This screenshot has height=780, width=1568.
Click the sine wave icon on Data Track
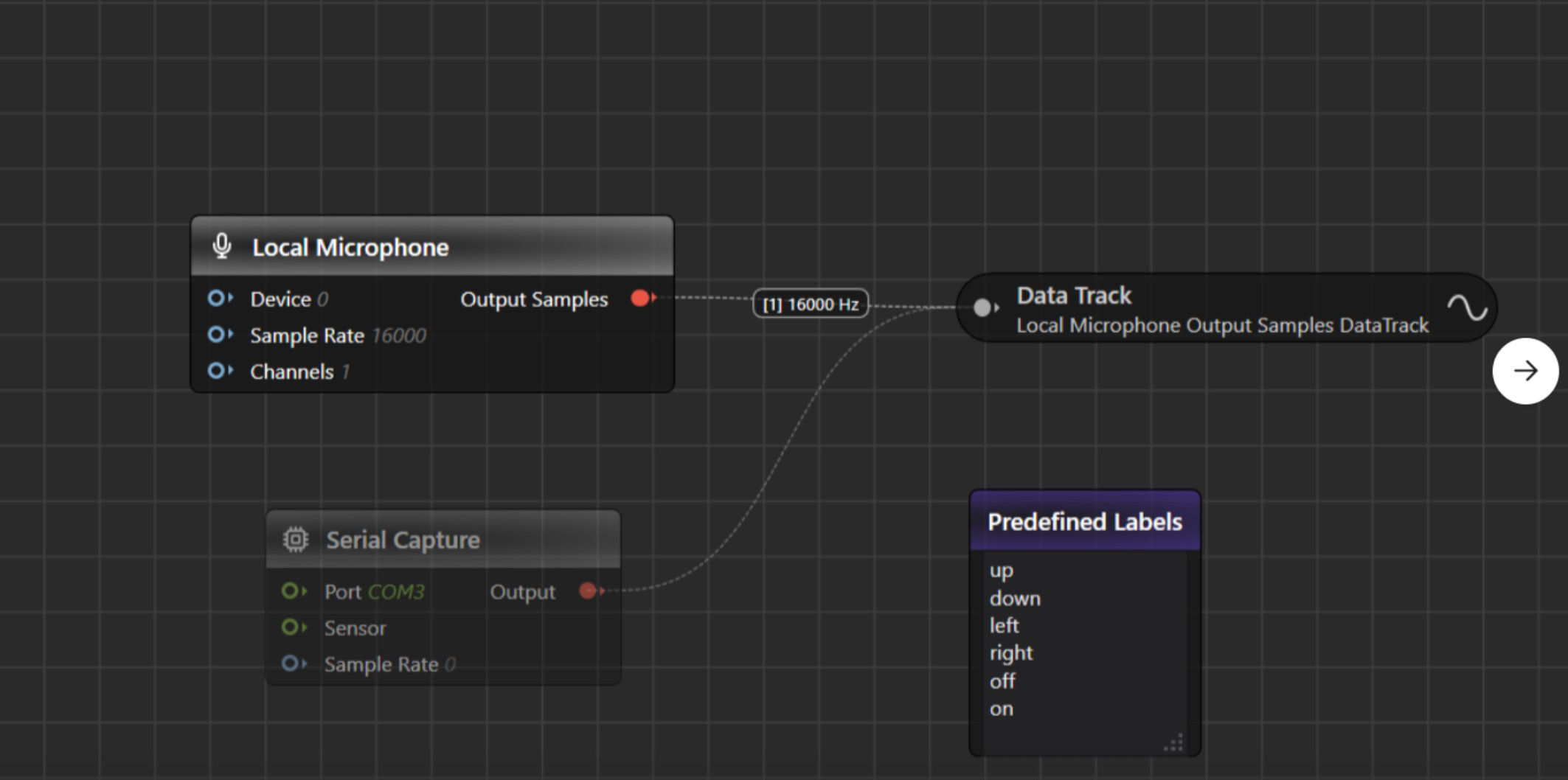click(x=1466, y=308)
